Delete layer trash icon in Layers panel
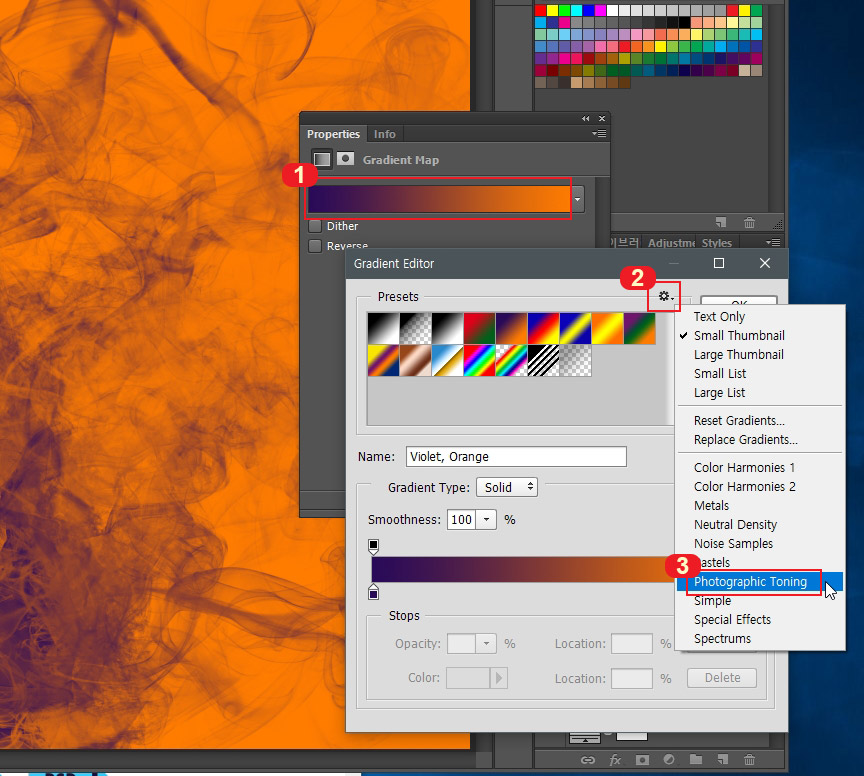Image resolution: width=864 pixels, height=776 pixels. click(x=749, y=759)
